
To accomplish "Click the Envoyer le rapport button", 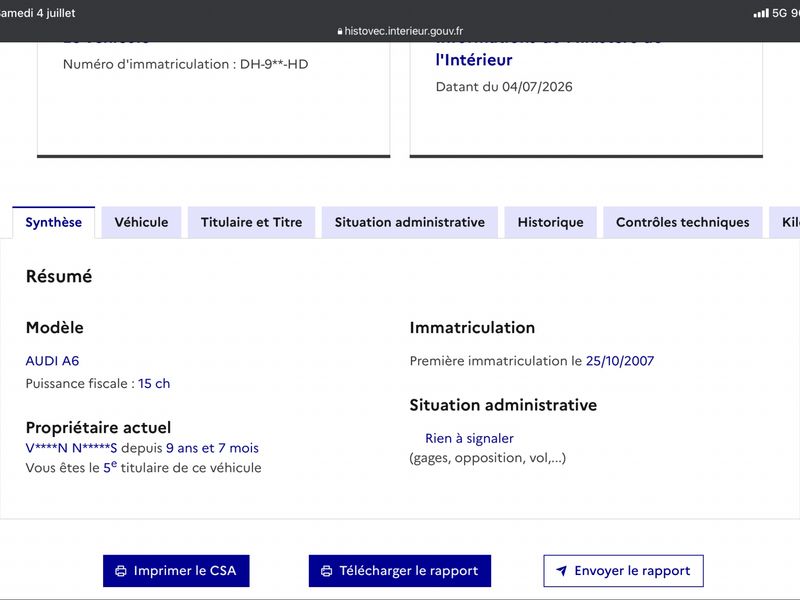I will click(x=623, y=571).
